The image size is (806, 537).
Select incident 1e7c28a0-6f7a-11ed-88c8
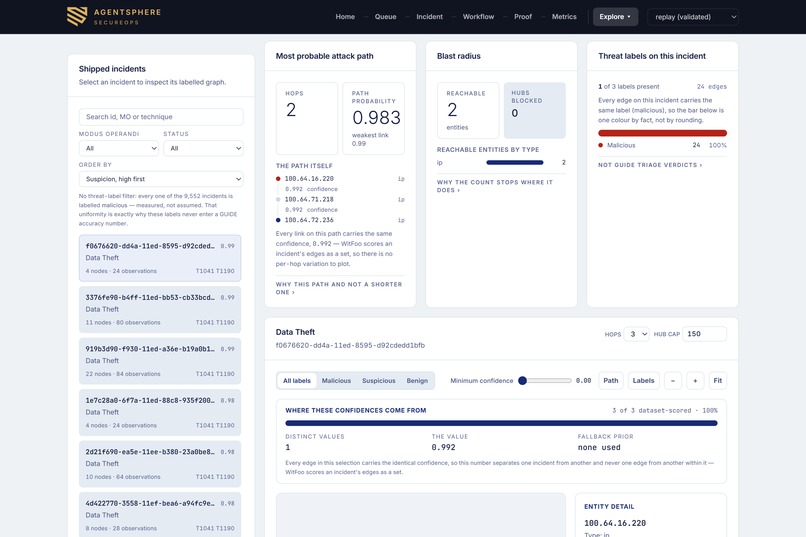pos(160,412)
